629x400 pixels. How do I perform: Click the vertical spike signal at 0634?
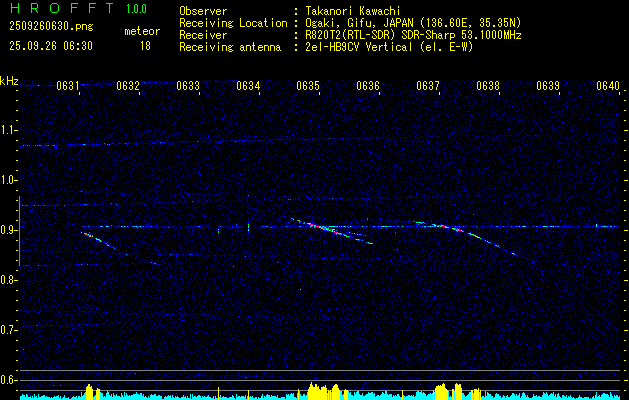(248, 227)
